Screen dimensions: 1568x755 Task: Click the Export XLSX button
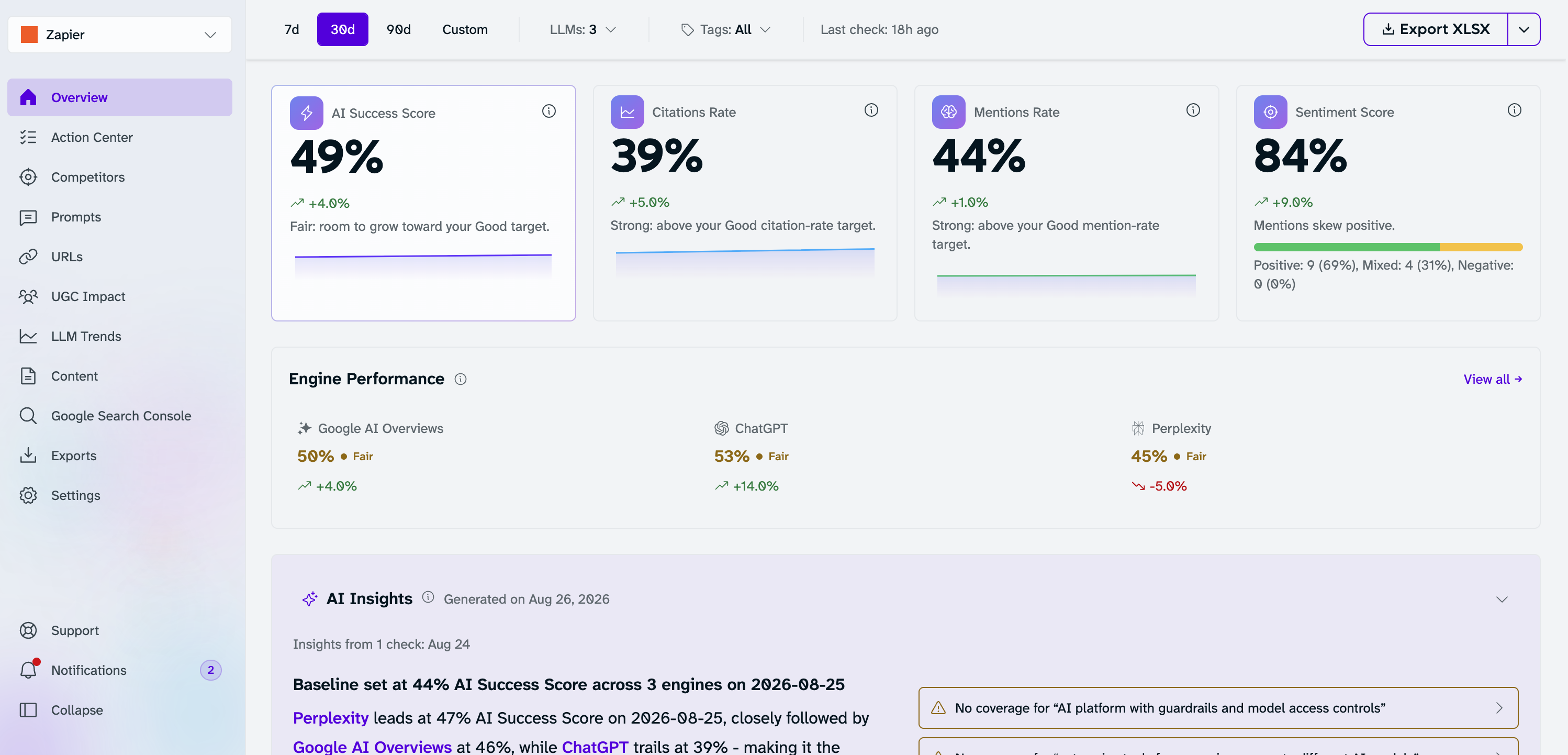pos(1436,29)
